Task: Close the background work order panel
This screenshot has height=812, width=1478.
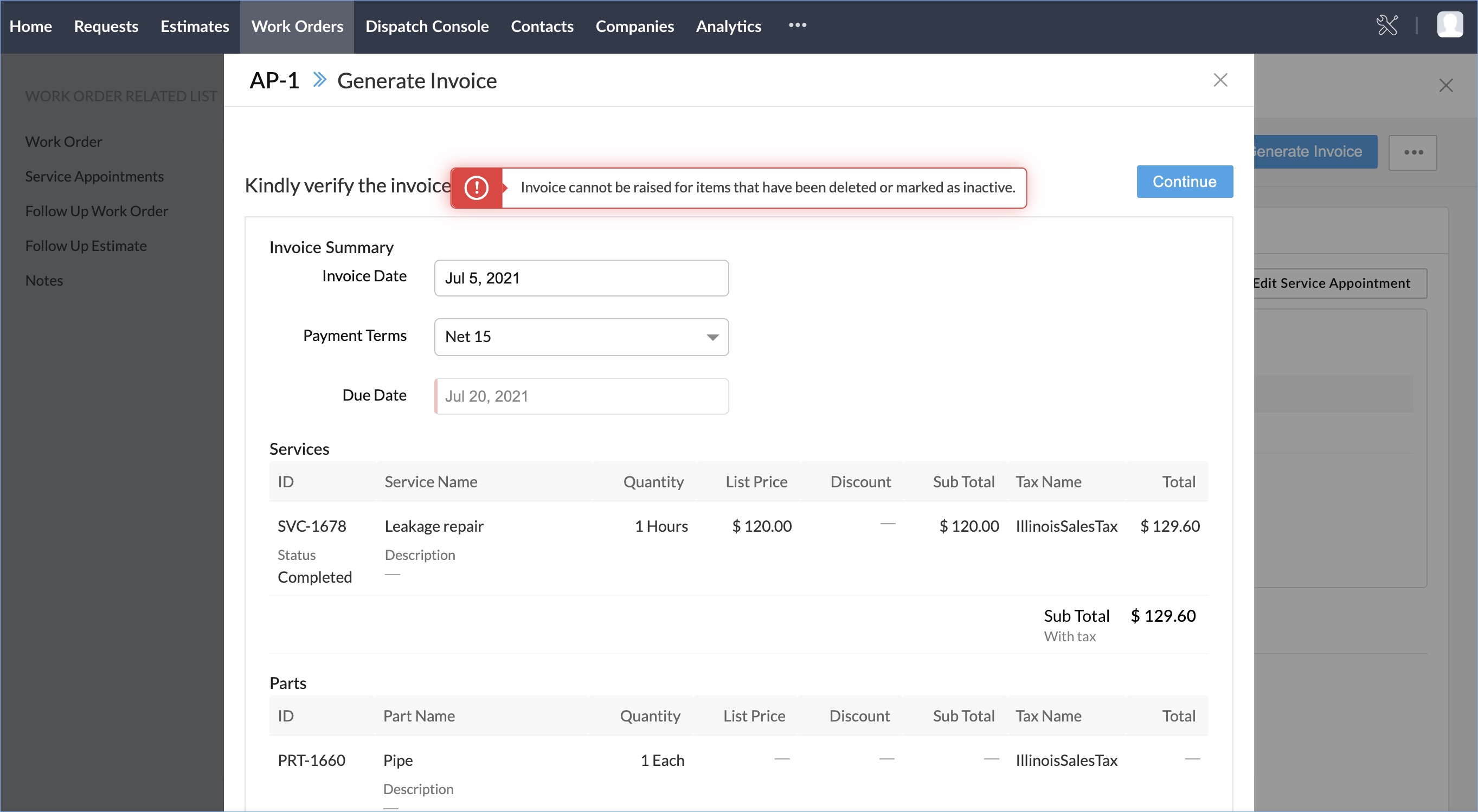Action: pos(1445,86)
